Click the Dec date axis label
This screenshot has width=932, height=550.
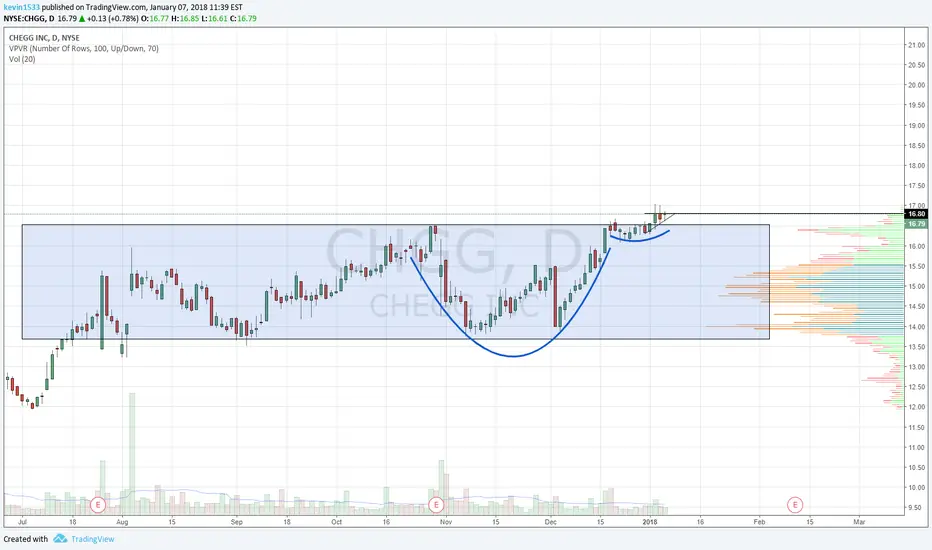(x=550, y=522)
